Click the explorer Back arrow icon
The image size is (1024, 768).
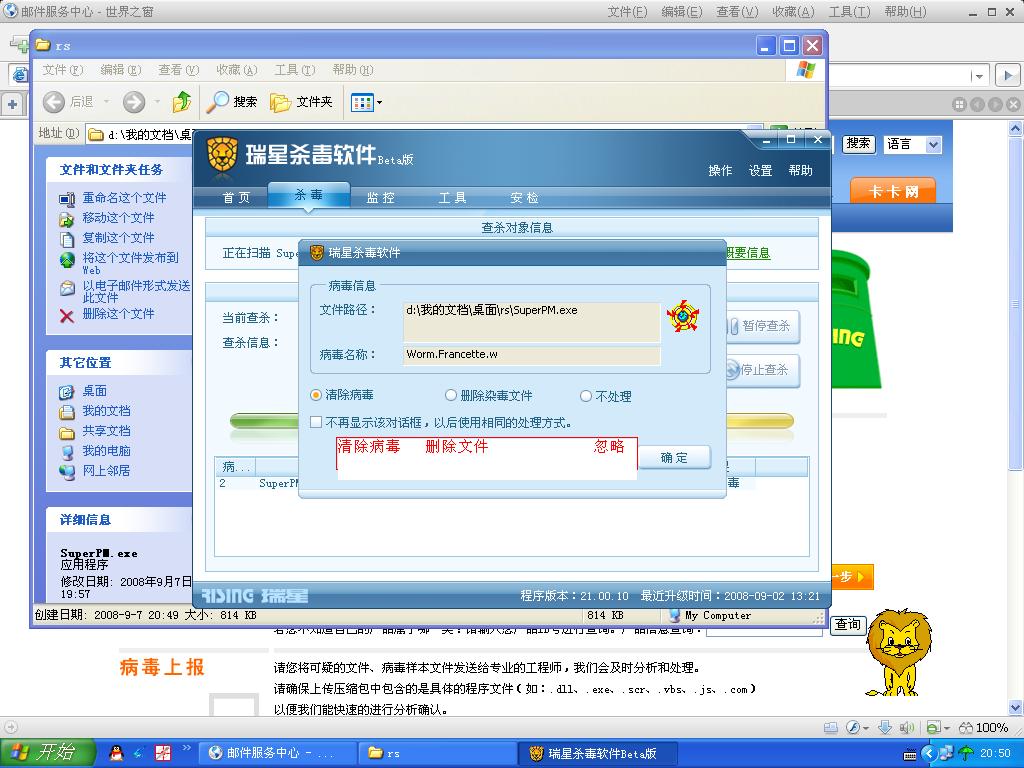(54, 102)
